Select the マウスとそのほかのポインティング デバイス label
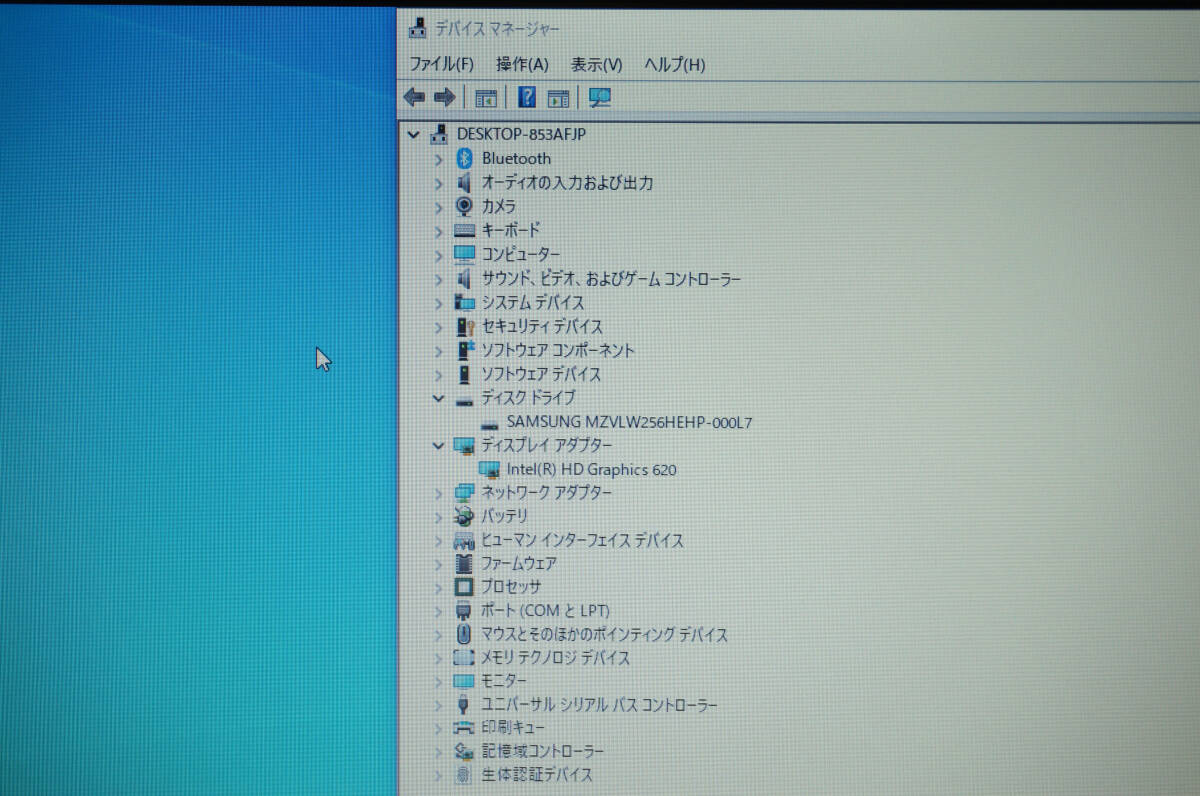 click(x=604, y=635)
